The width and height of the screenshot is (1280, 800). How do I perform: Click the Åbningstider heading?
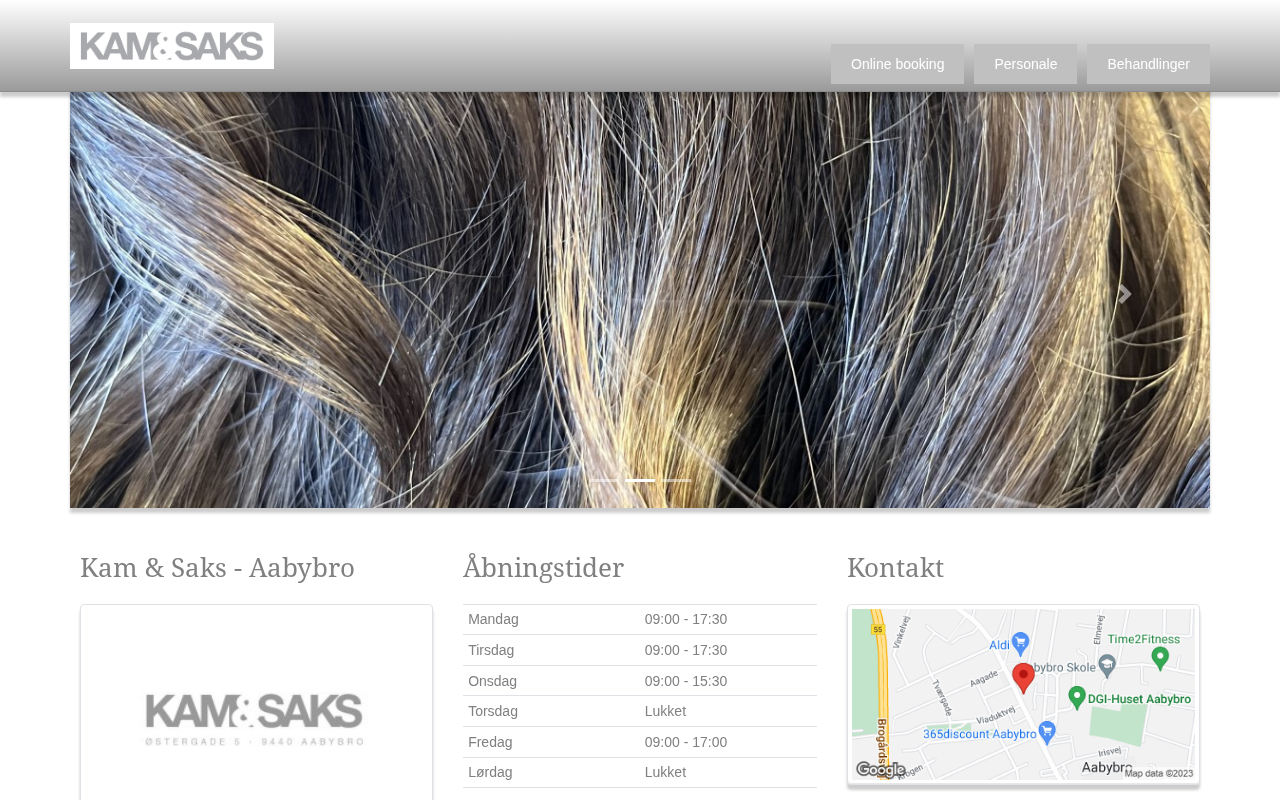pos(543,568)
